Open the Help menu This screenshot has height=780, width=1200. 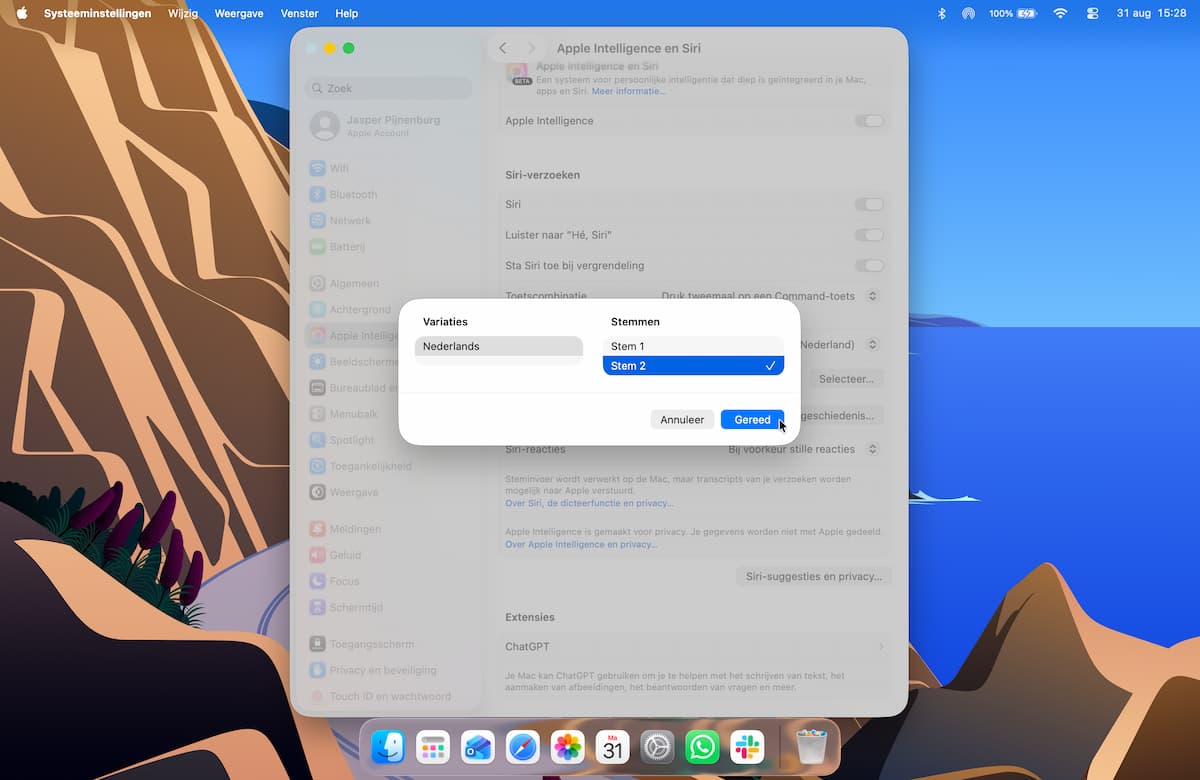(x=347, y=13)
